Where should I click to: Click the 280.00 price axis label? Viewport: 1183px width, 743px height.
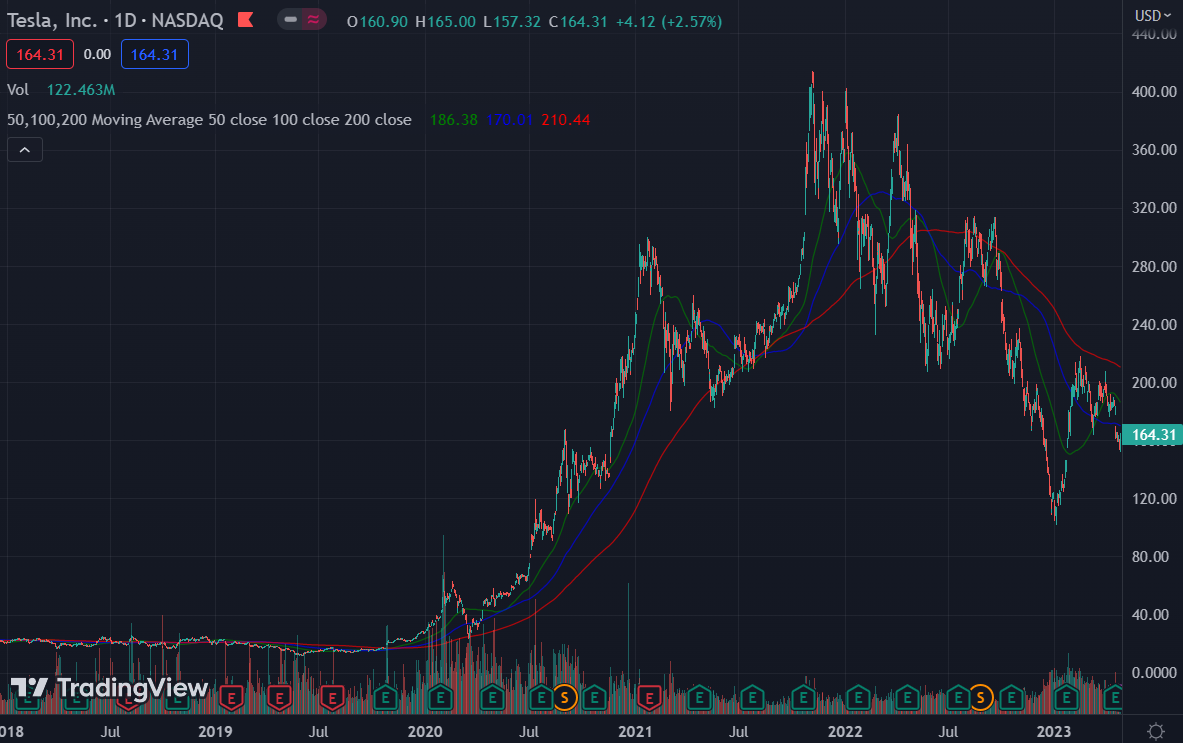(1154, 266)
